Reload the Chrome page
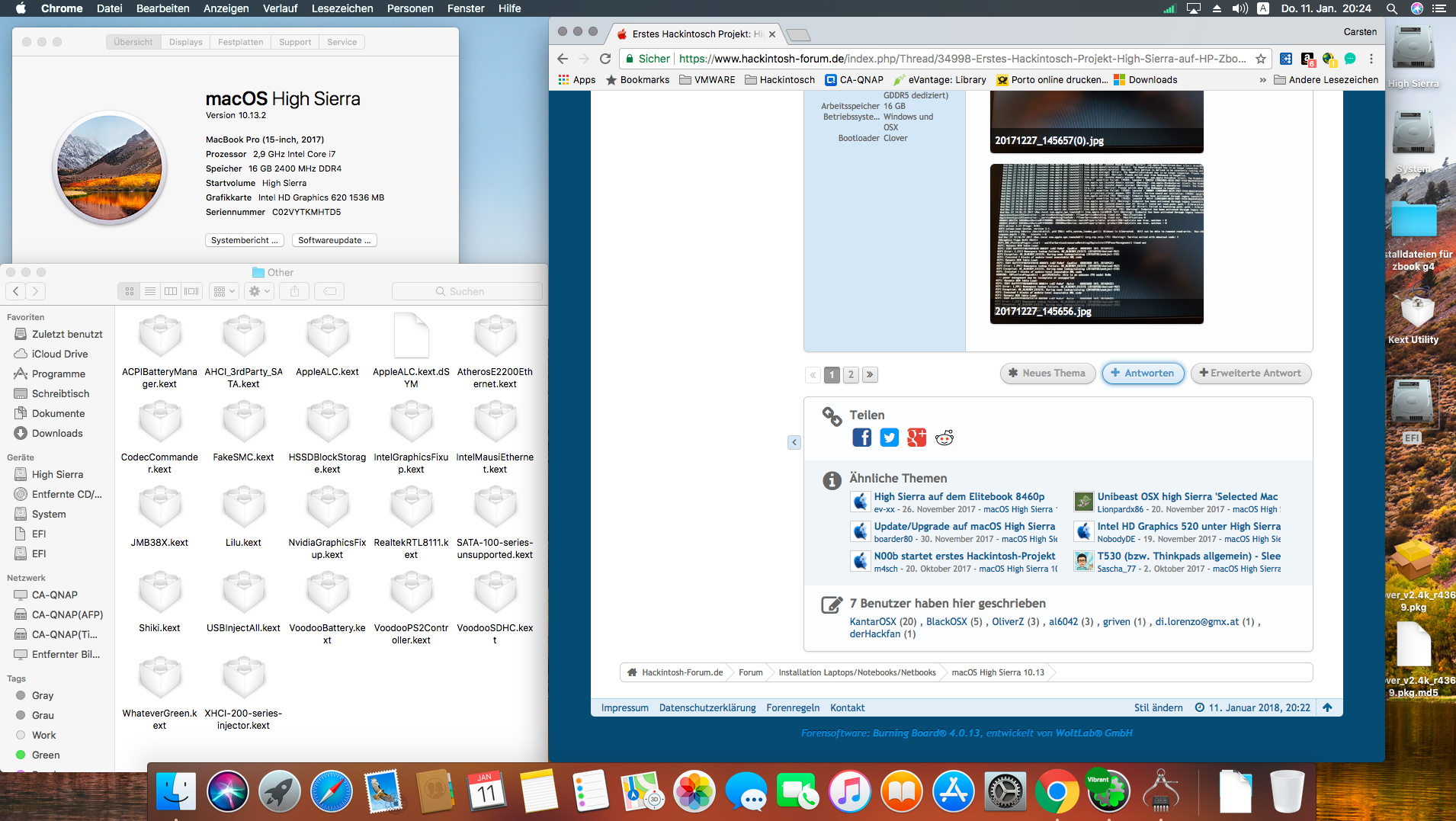Viewport: 1456px width, 821px height. click(605, 59)
